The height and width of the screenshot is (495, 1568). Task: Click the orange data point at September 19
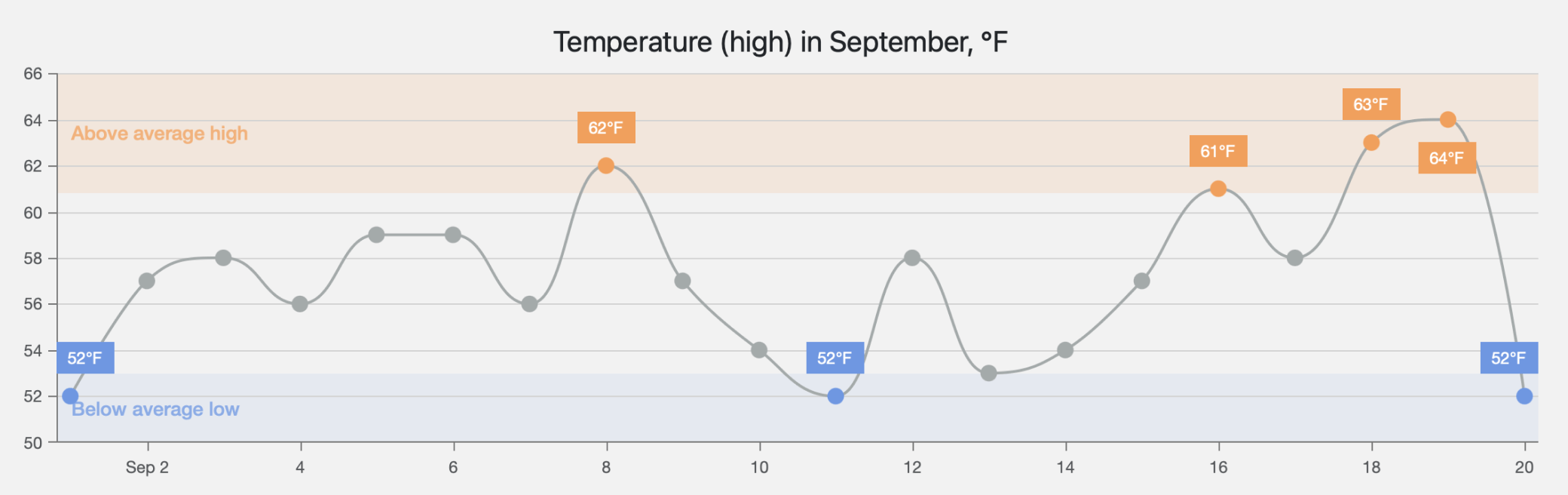point(1447,119)
